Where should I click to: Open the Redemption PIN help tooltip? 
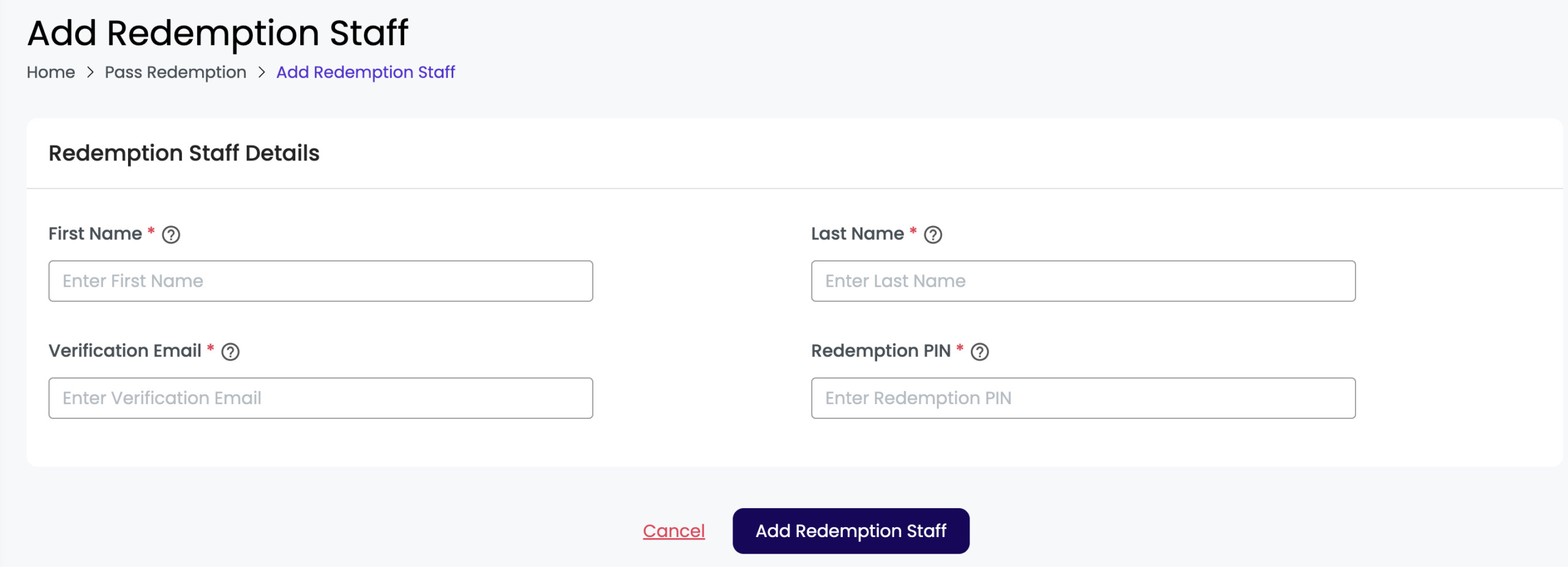coord(980,351)
